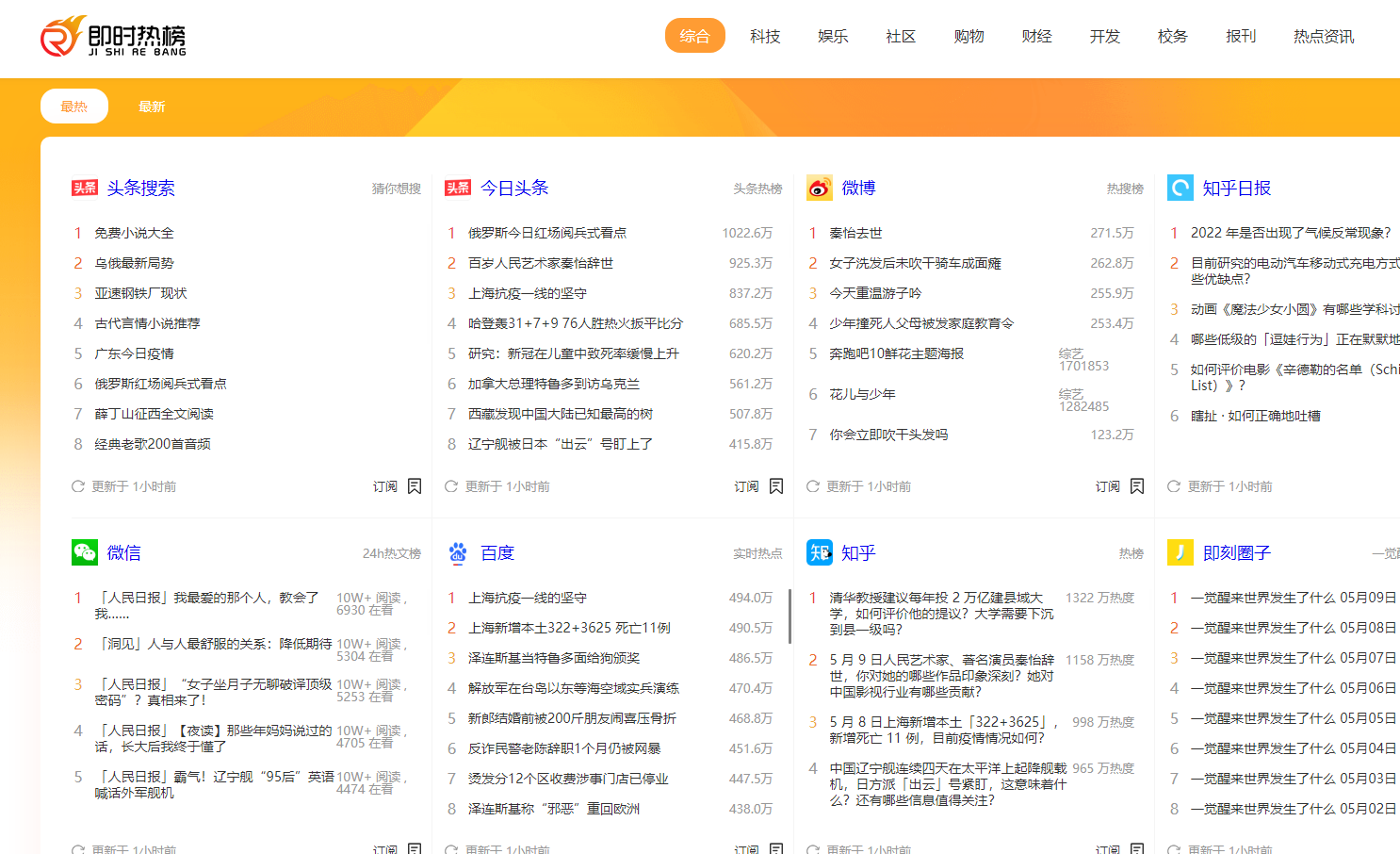Select the 综合 category tab

(695, 36)
